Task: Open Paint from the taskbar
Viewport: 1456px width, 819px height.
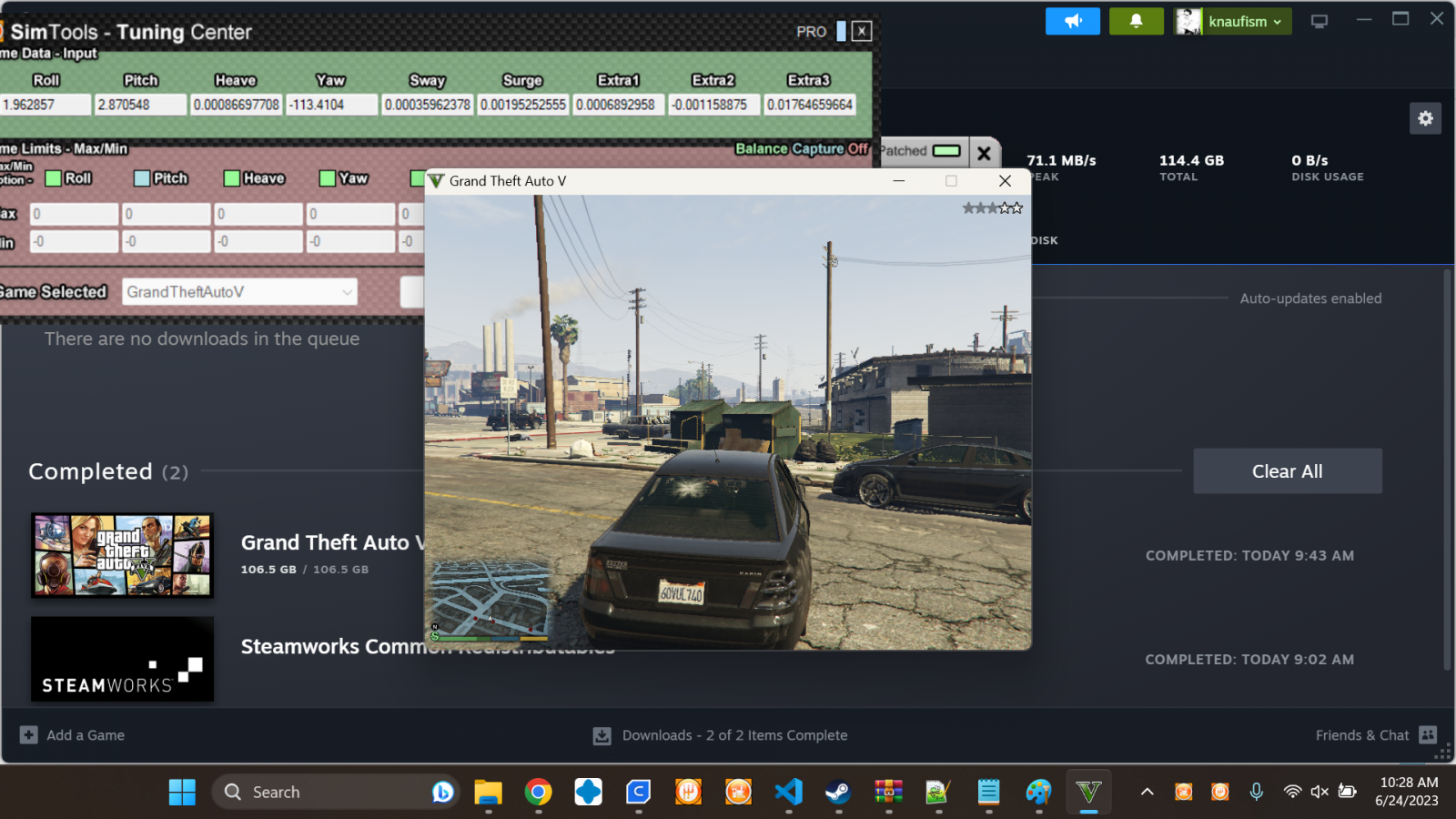Action: [x=1038, y=792]
